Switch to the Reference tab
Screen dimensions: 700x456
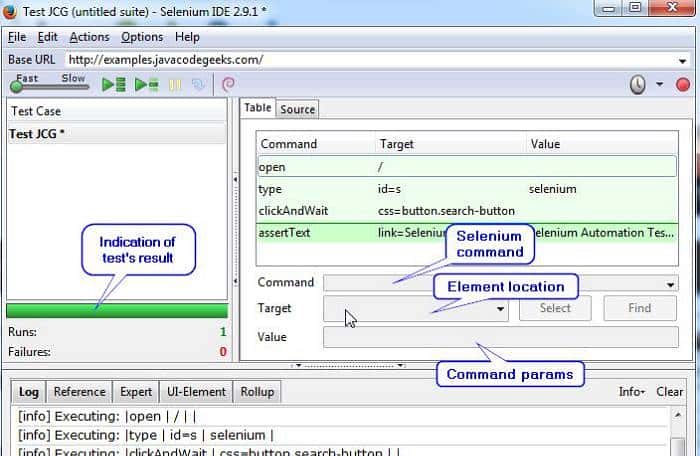(x=79, y=392)
